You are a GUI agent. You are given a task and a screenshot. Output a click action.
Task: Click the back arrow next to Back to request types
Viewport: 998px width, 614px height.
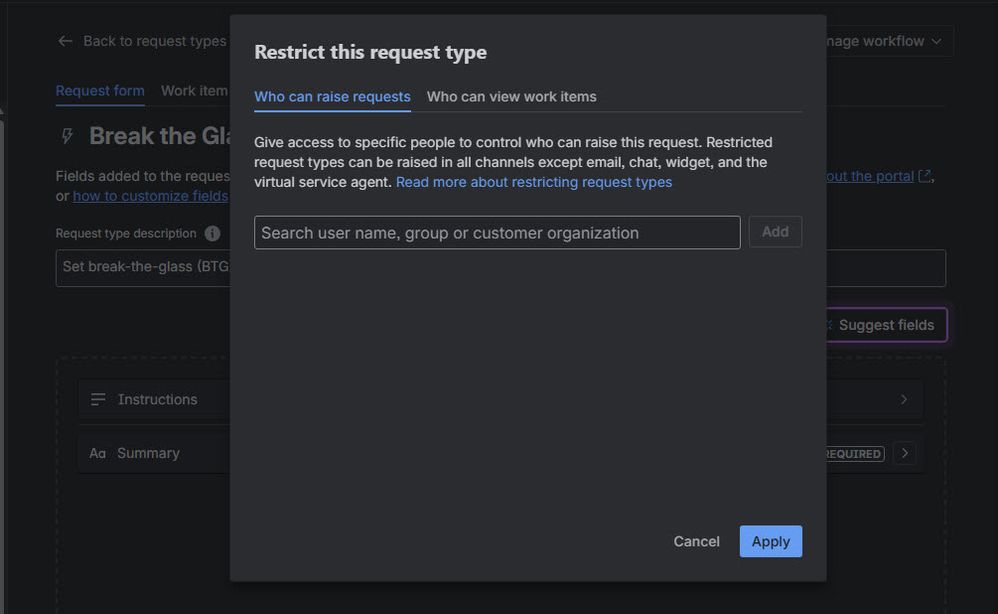pos(64,40)
